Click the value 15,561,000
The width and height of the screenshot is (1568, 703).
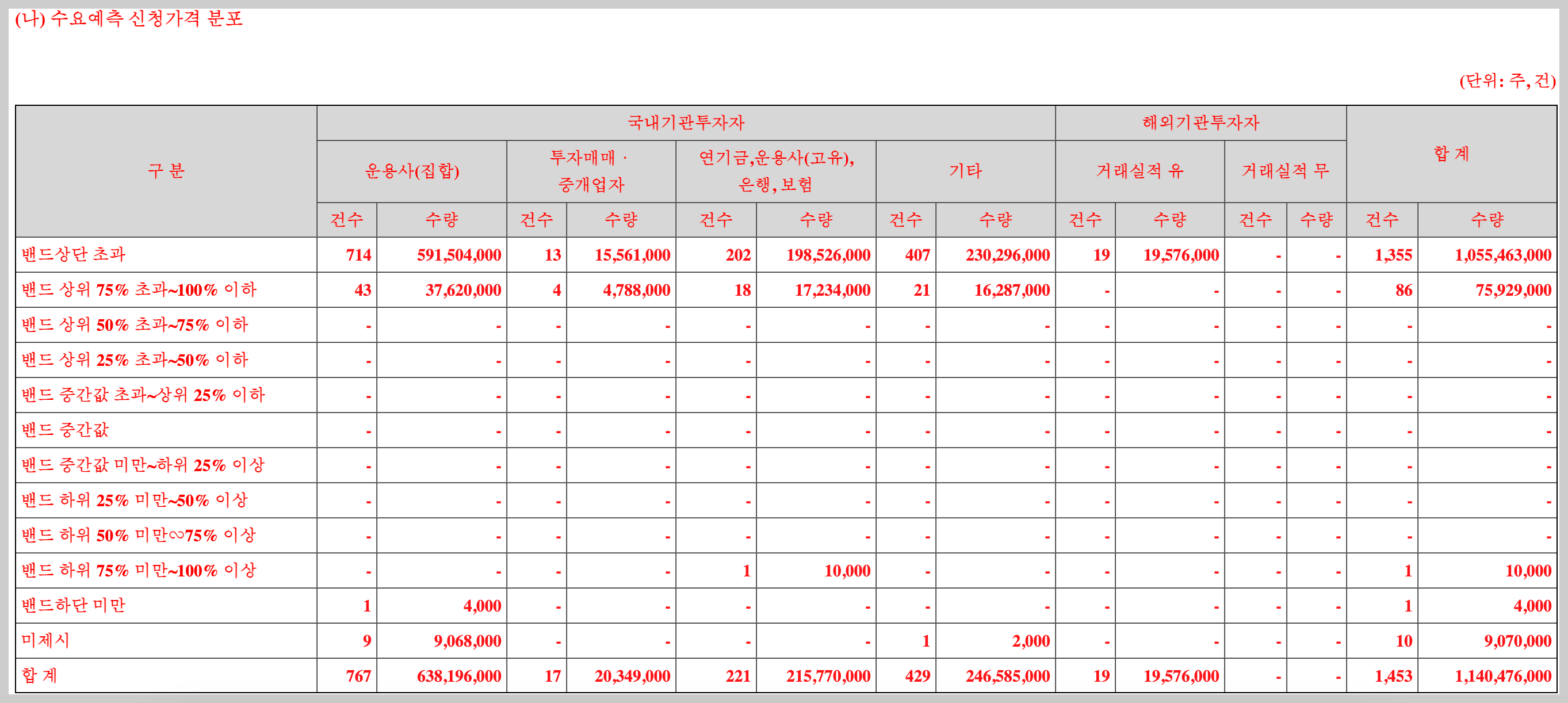[633, 255]
